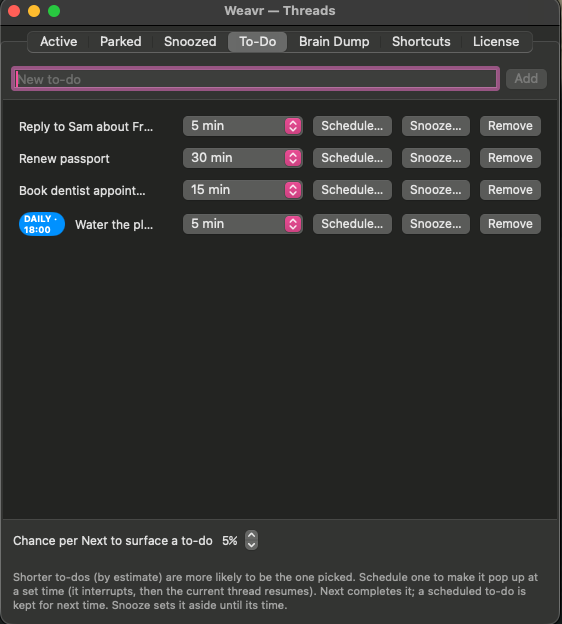
Task: Switch to the Active tab
Action: 59,41
